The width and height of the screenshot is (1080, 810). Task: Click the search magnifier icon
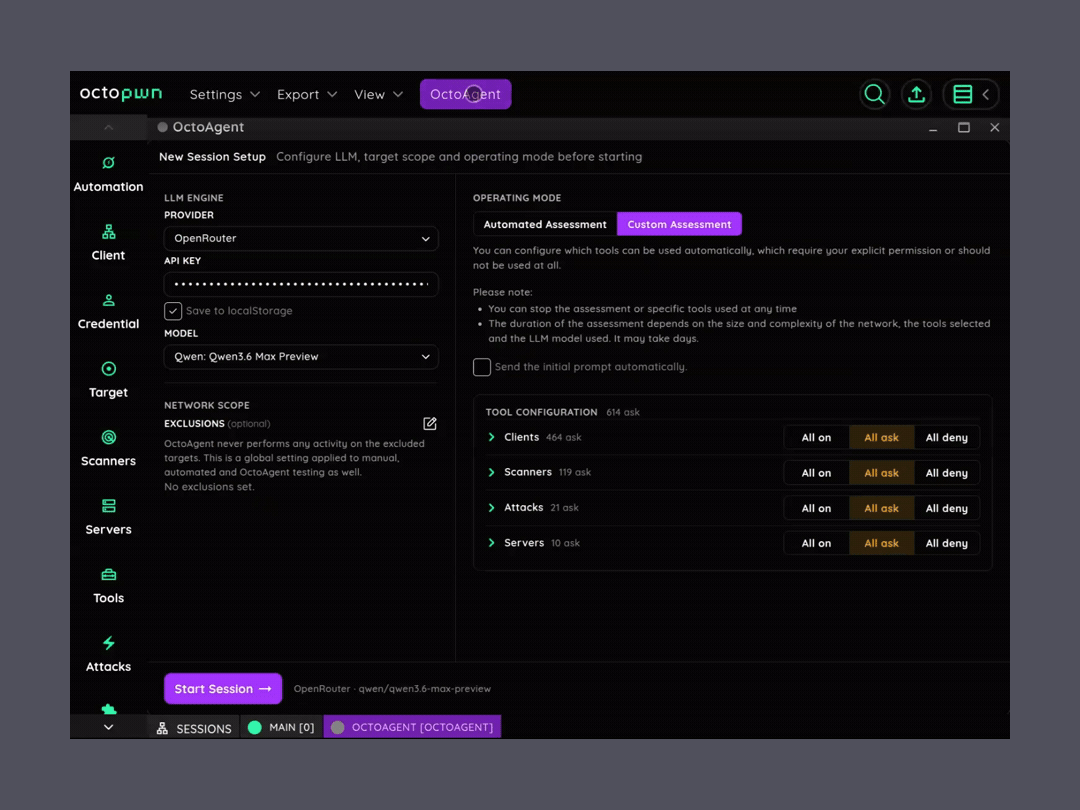(875, 94)
